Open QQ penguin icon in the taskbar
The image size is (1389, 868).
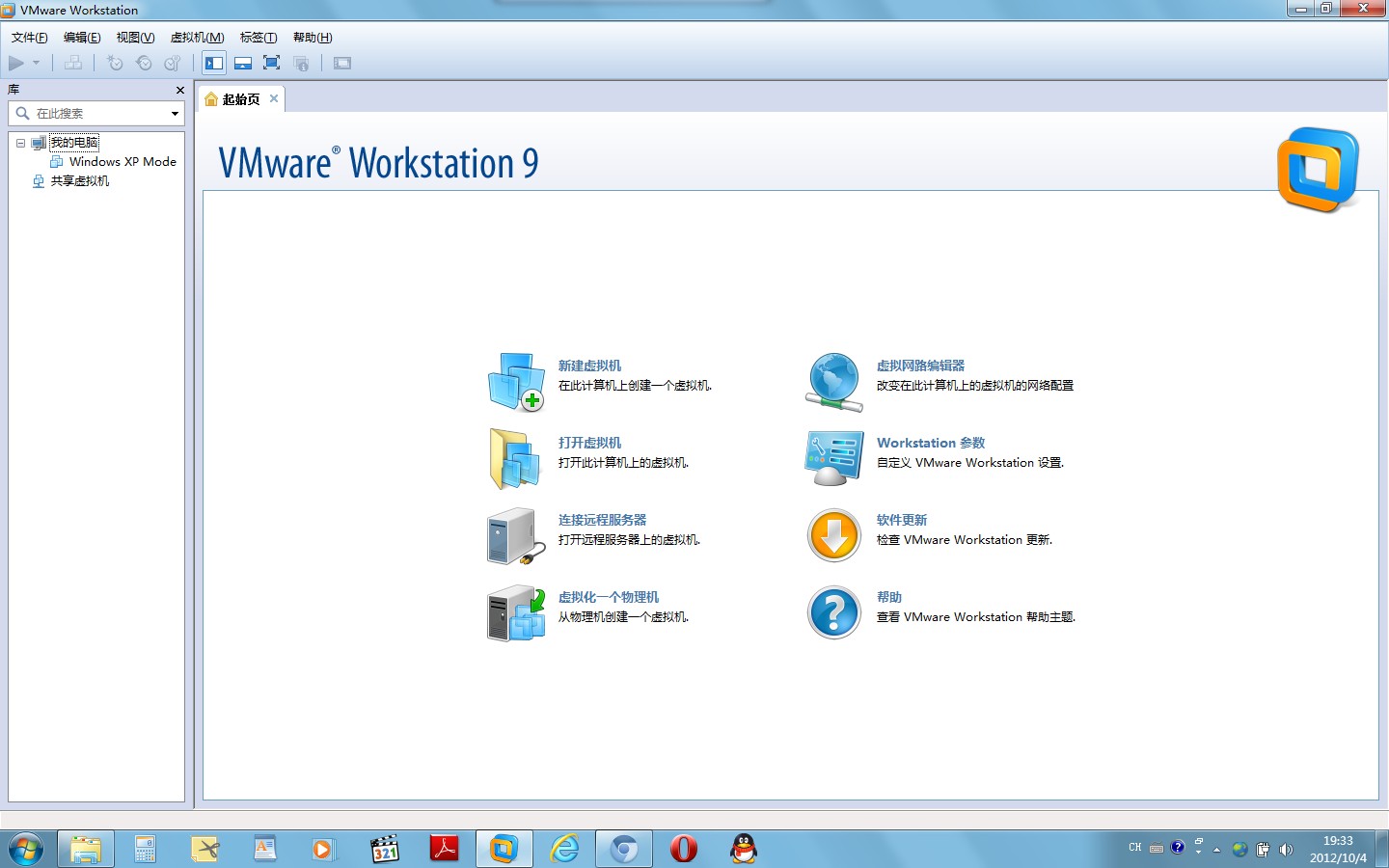coord(744,849)
